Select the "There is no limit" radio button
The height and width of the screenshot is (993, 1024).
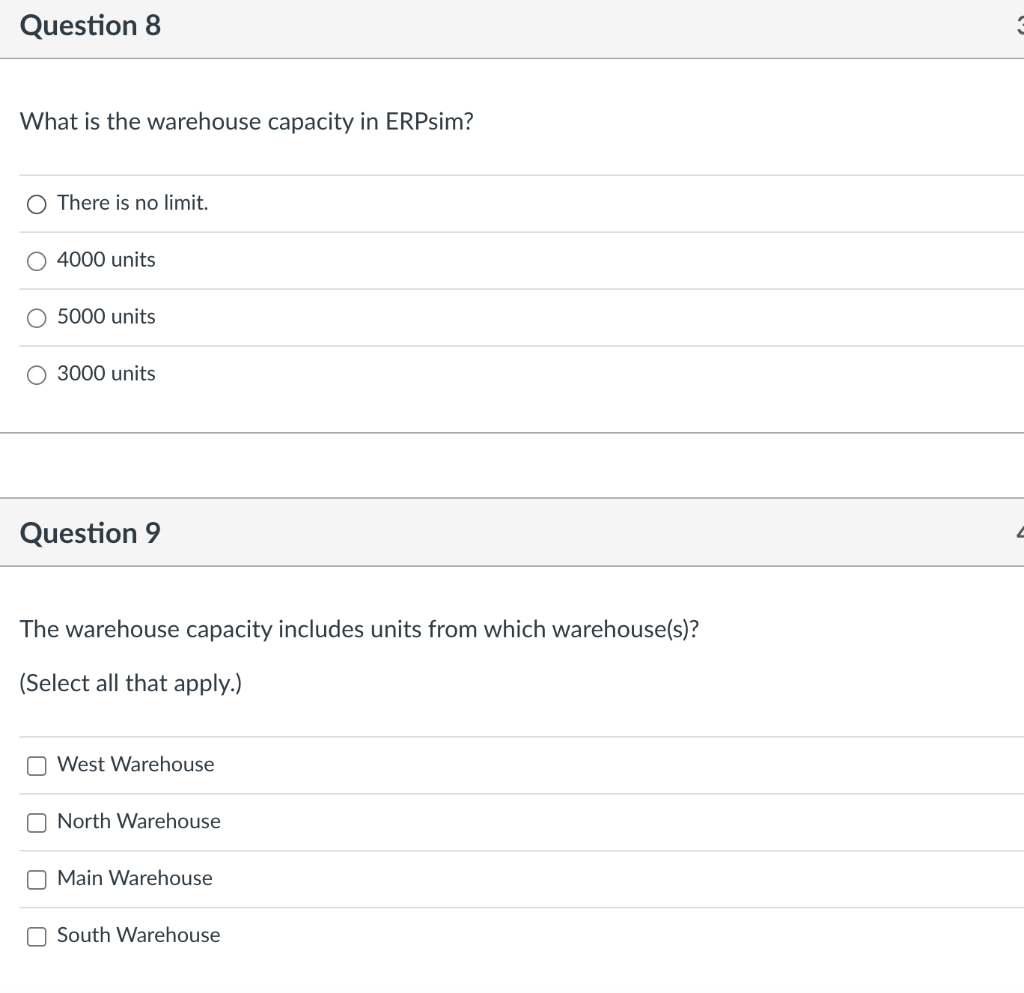pos(36,203)
